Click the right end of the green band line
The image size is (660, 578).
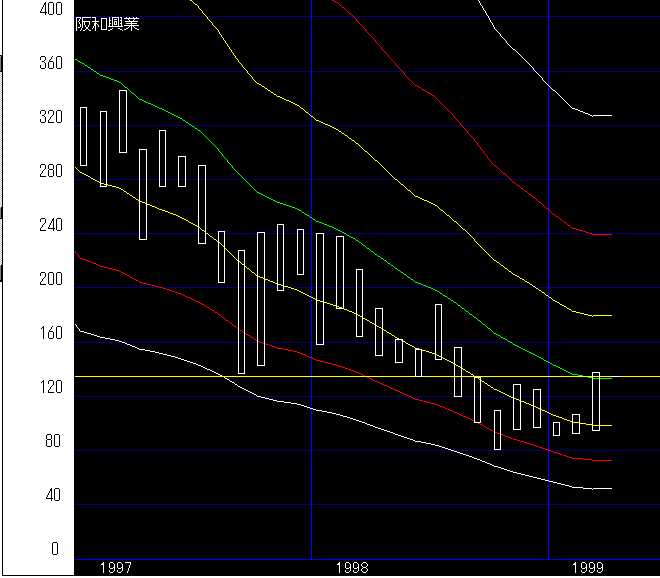point(609,378)
